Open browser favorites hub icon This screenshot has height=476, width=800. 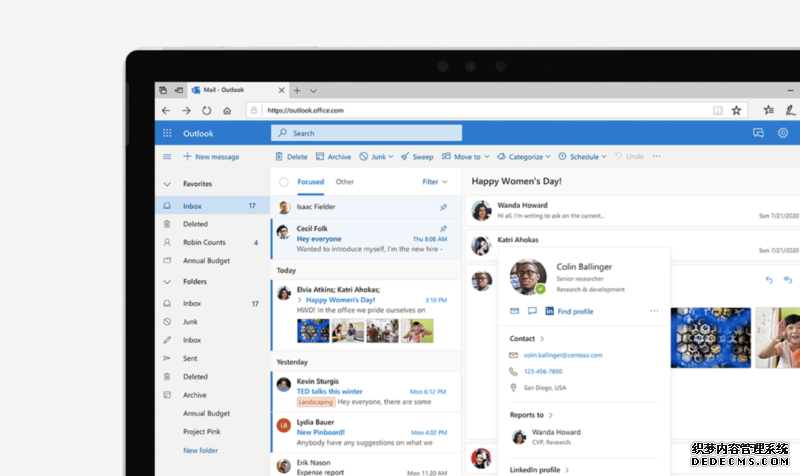pos(768,110)
